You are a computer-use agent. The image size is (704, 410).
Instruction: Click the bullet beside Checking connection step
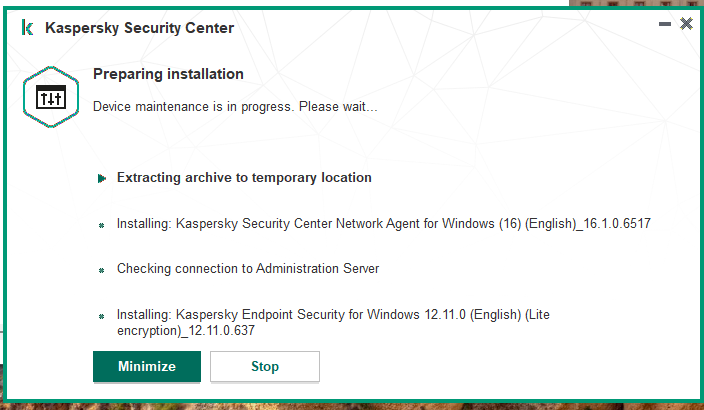tap(101, 270)
